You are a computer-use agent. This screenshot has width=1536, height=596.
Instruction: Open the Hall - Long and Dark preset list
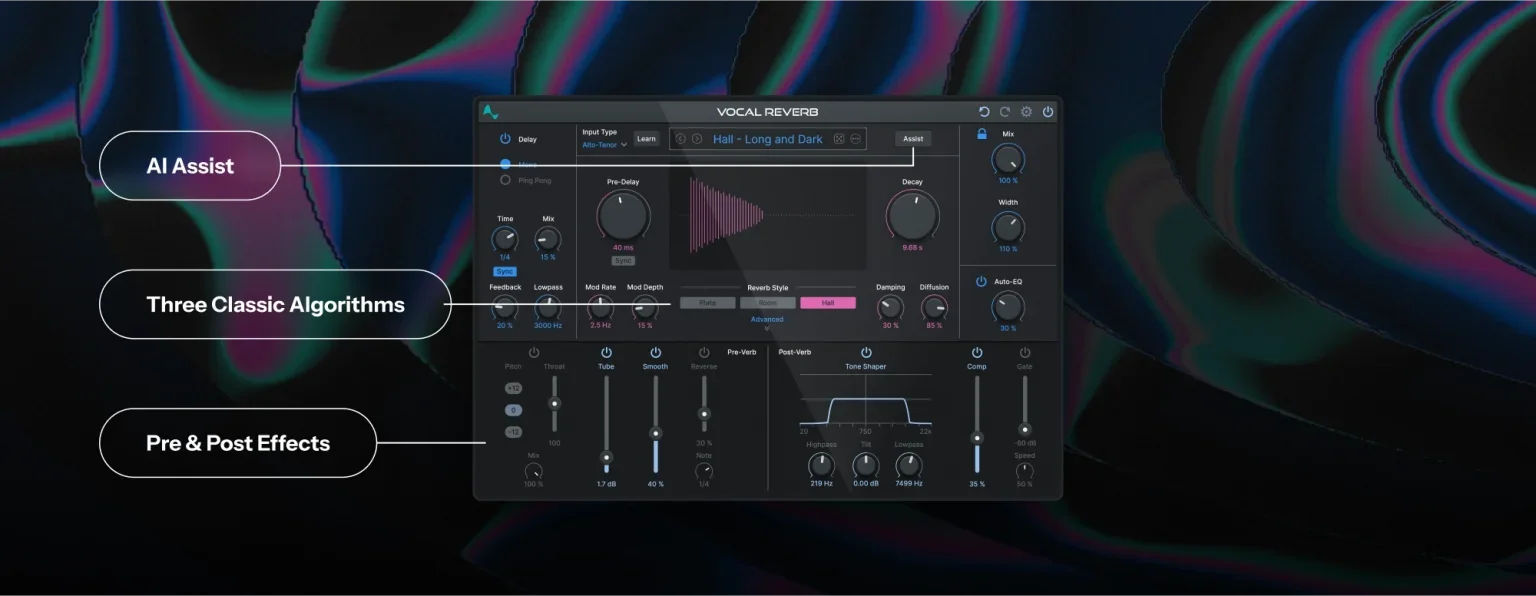pyautogui.click(x=767, y=139)
